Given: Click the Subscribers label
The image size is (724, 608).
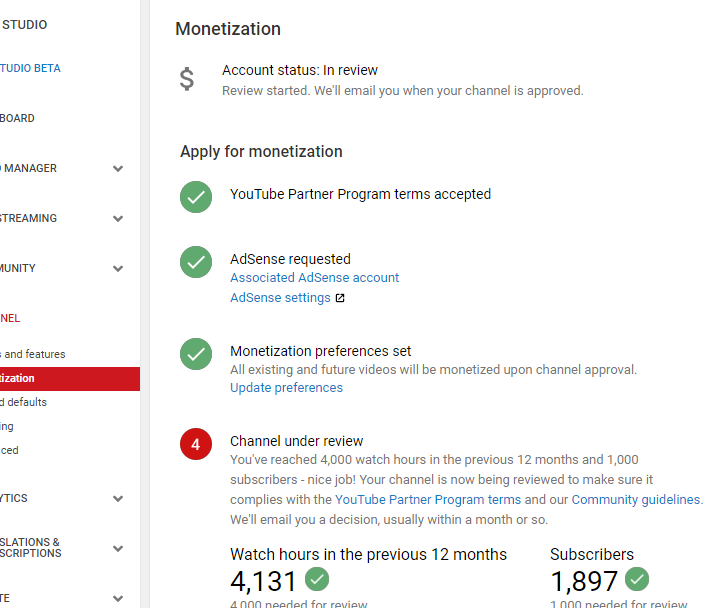Looking at the screenshot, I should click(592, 554).
